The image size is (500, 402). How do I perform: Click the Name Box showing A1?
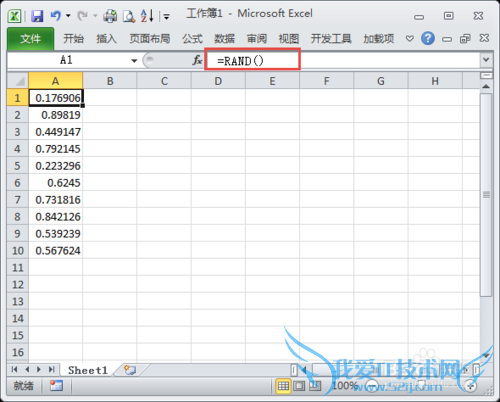tap(66, 60)
